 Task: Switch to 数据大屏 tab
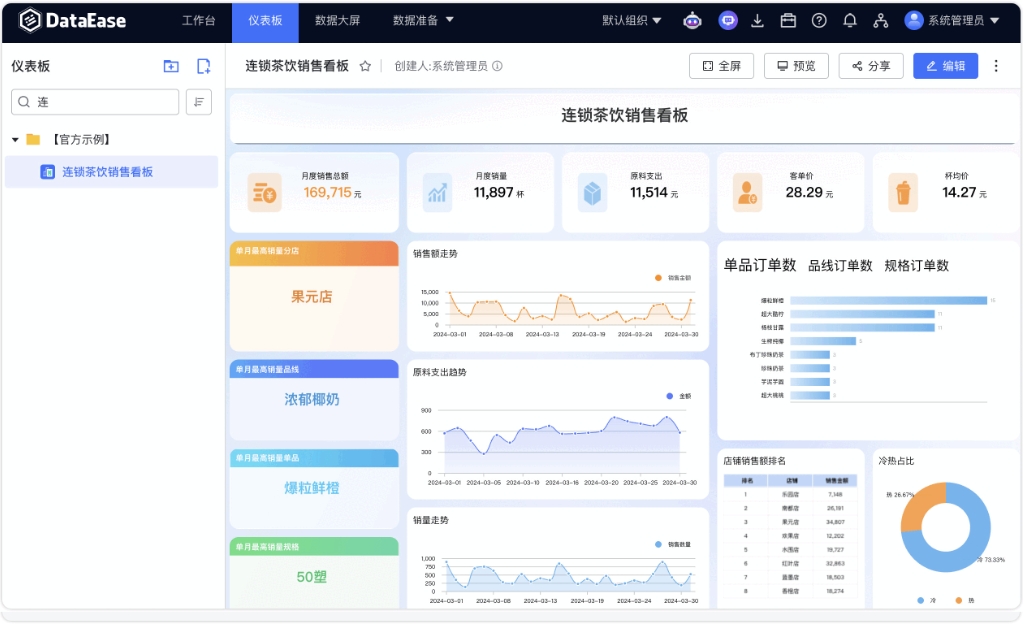tap(337, 20)
